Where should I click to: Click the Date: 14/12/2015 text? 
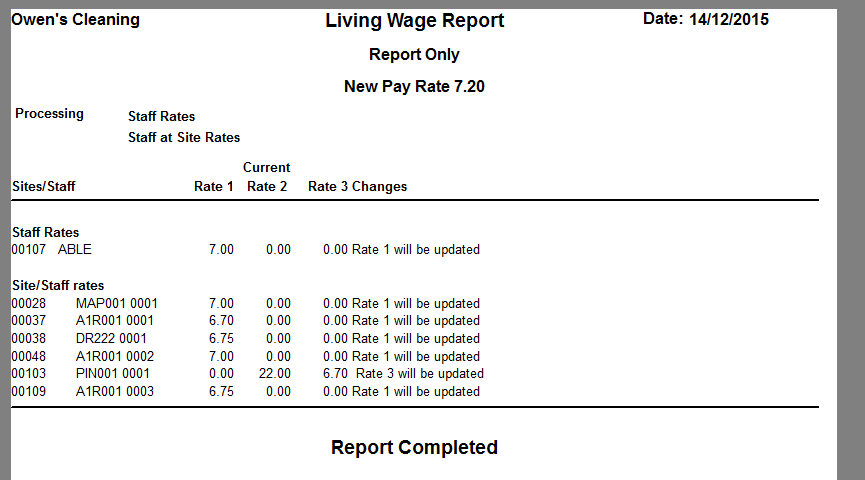[x=706, y=19]
